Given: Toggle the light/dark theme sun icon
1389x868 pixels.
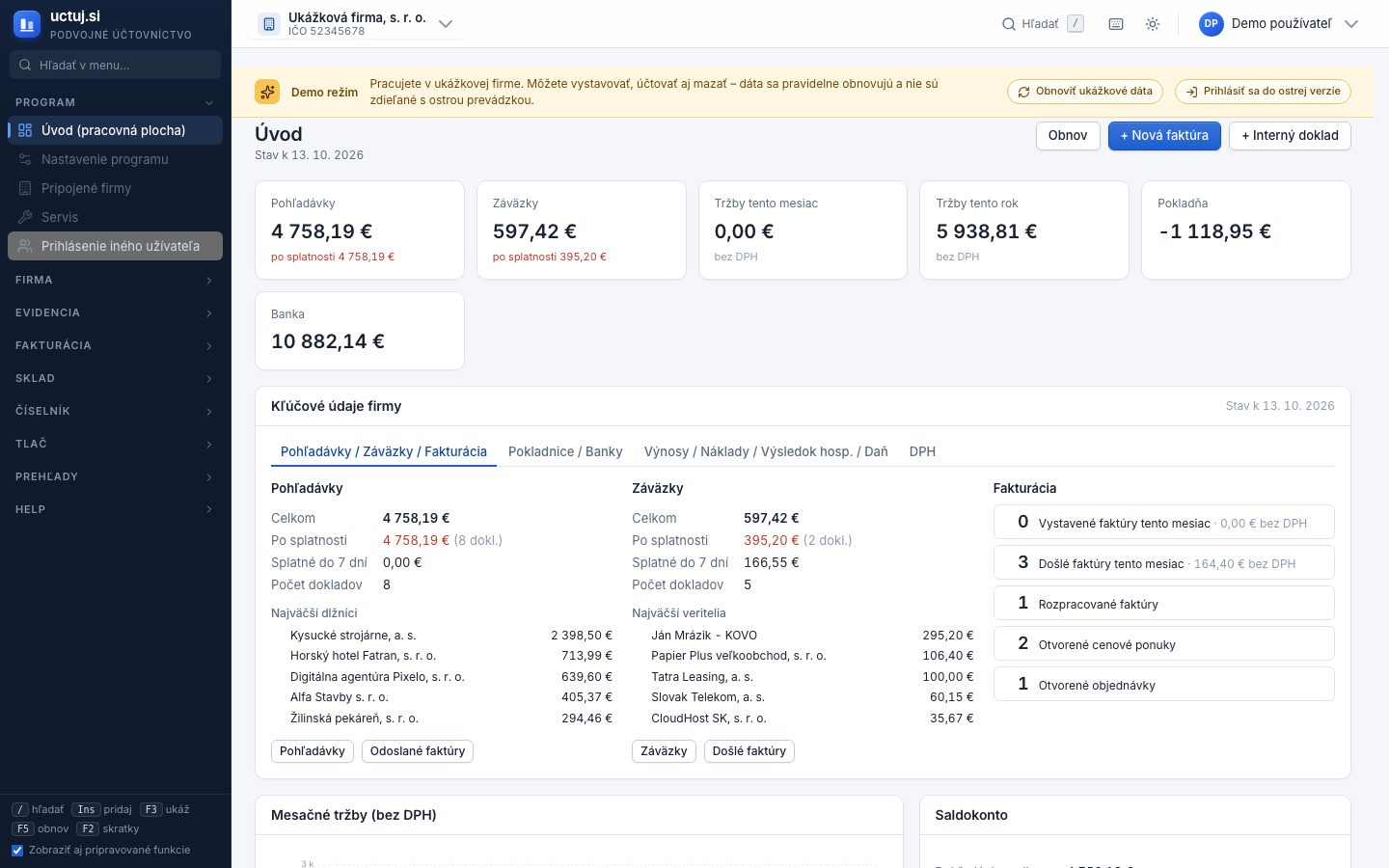Looking at the screenshot, I should pos(1153,24).
